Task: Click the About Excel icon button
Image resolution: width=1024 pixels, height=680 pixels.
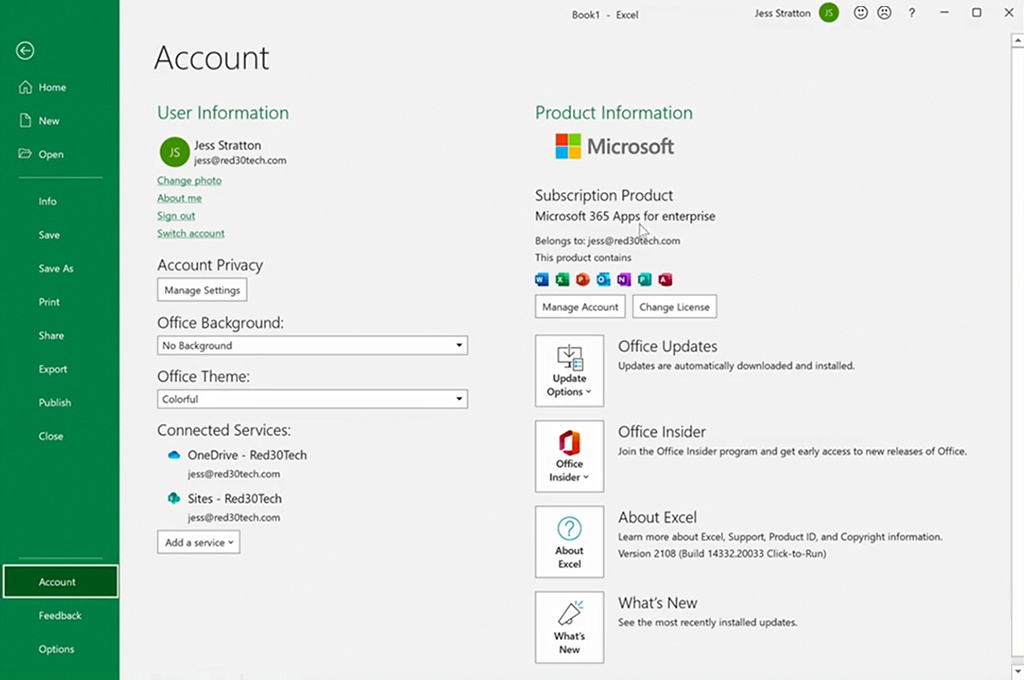Action: click(x=569, y=541)
